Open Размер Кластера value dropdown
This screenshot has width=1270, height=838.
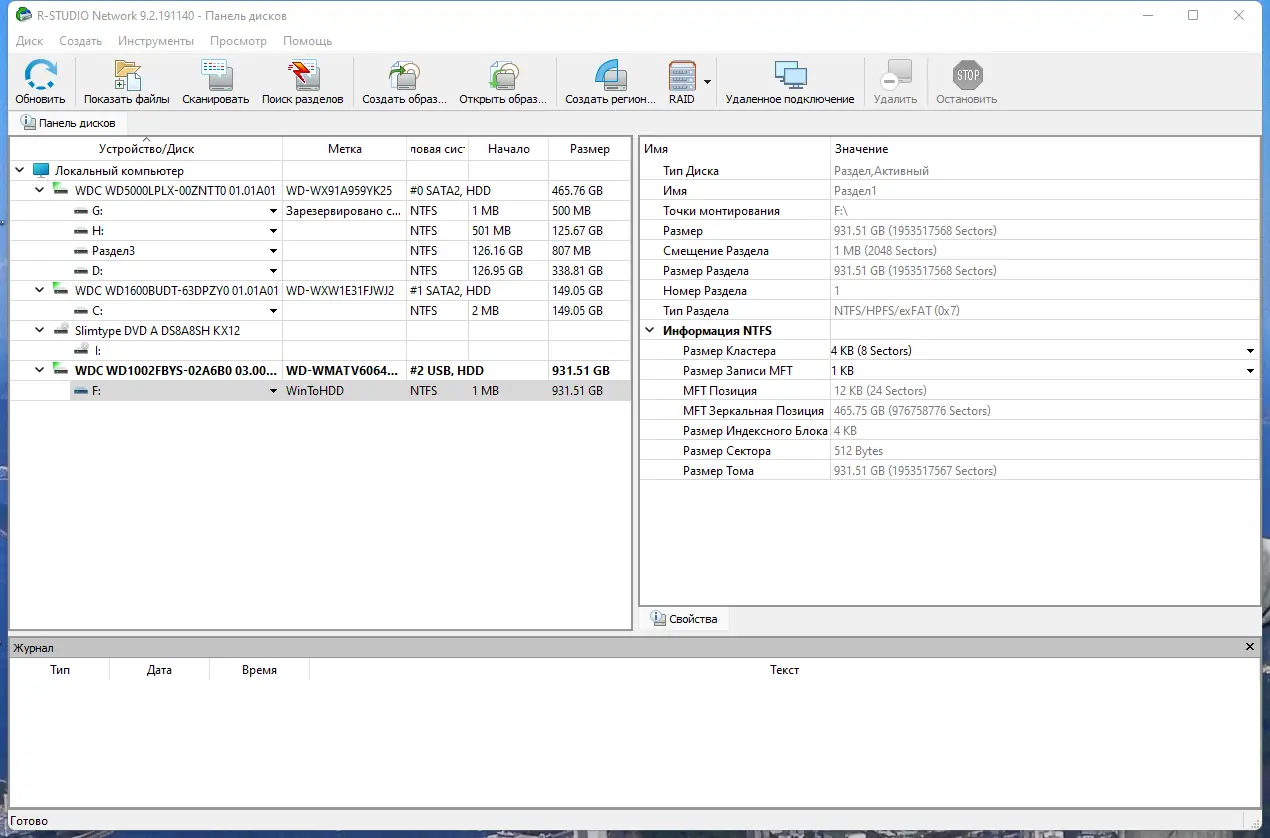1250,351
